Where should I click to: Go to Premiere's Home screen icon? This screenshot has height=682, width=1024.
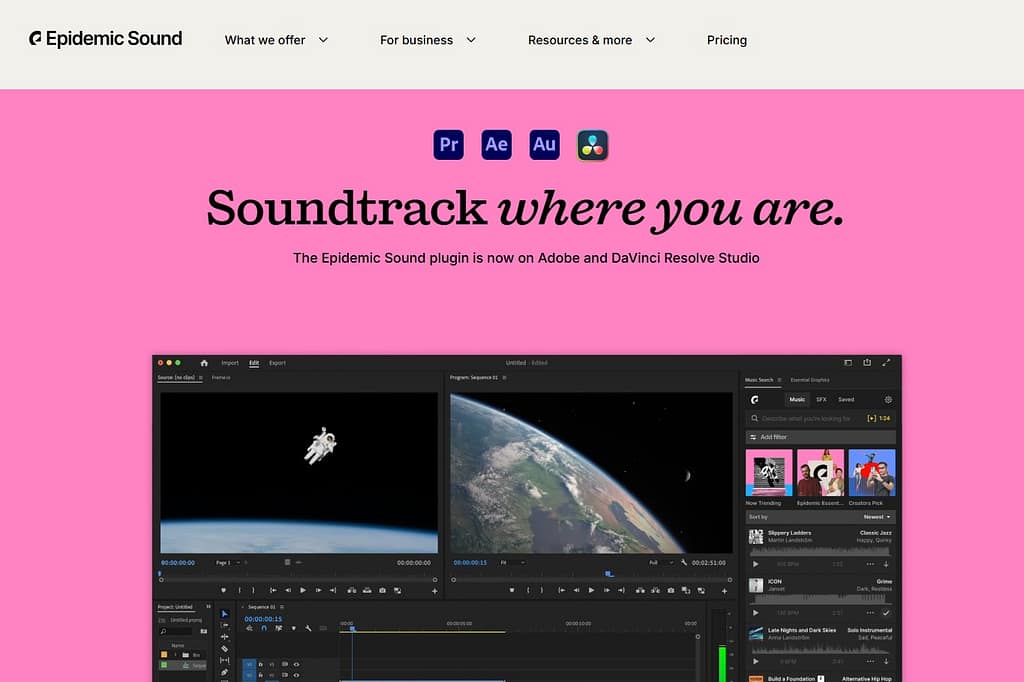tap(204, 363)
